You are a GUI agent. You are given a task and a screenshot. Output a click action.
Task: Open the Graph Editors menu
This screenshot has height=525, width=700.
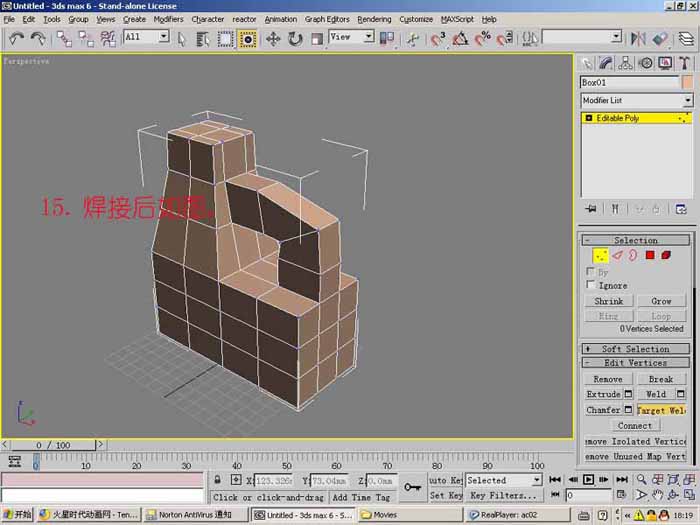(327, 19)
